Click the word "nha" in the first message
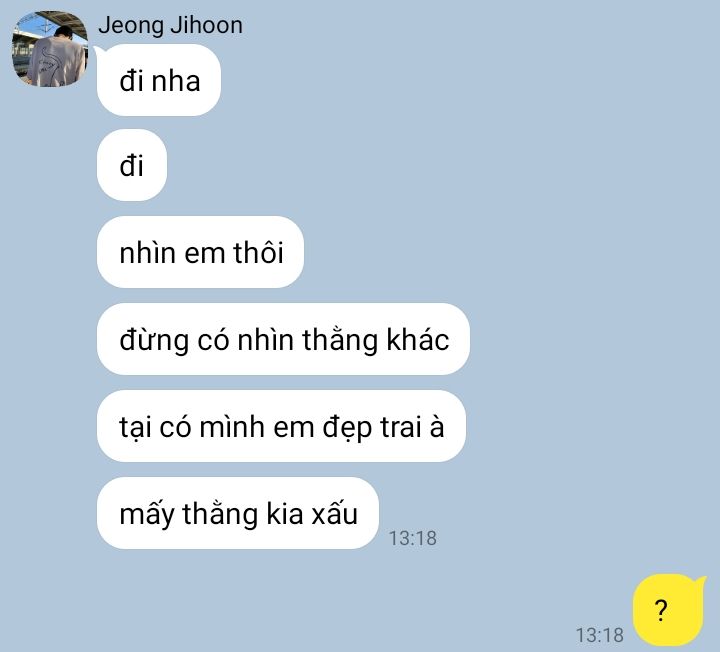 point(176,82)
